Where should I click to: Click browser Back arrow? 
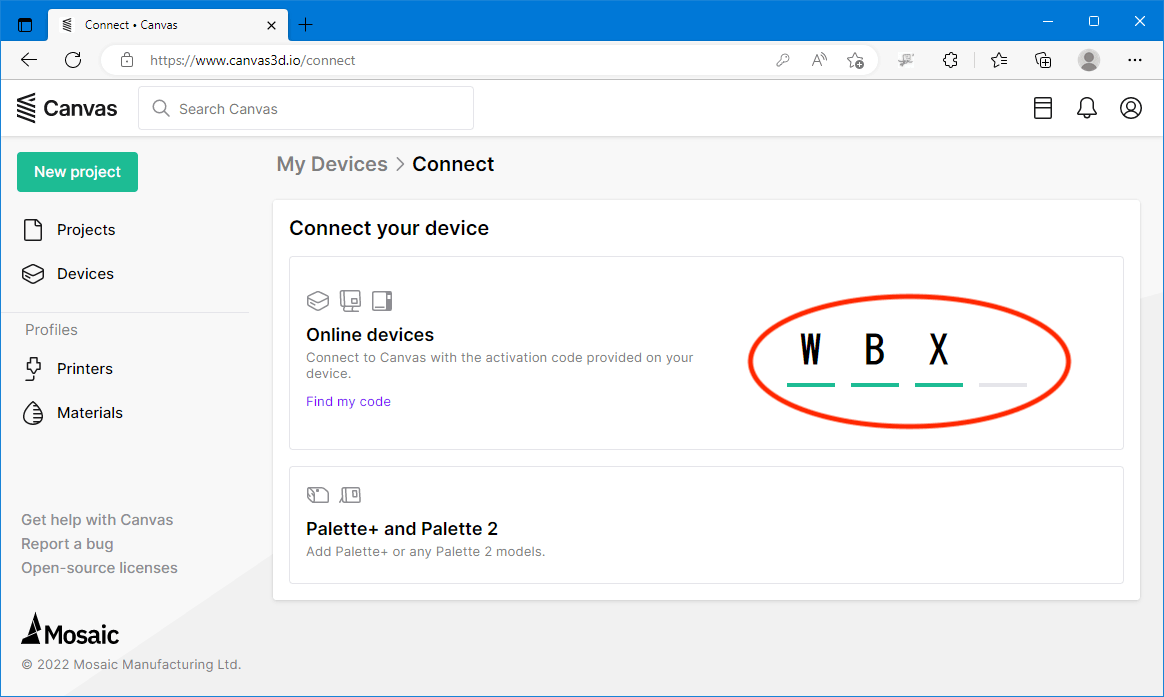point(29,60)
